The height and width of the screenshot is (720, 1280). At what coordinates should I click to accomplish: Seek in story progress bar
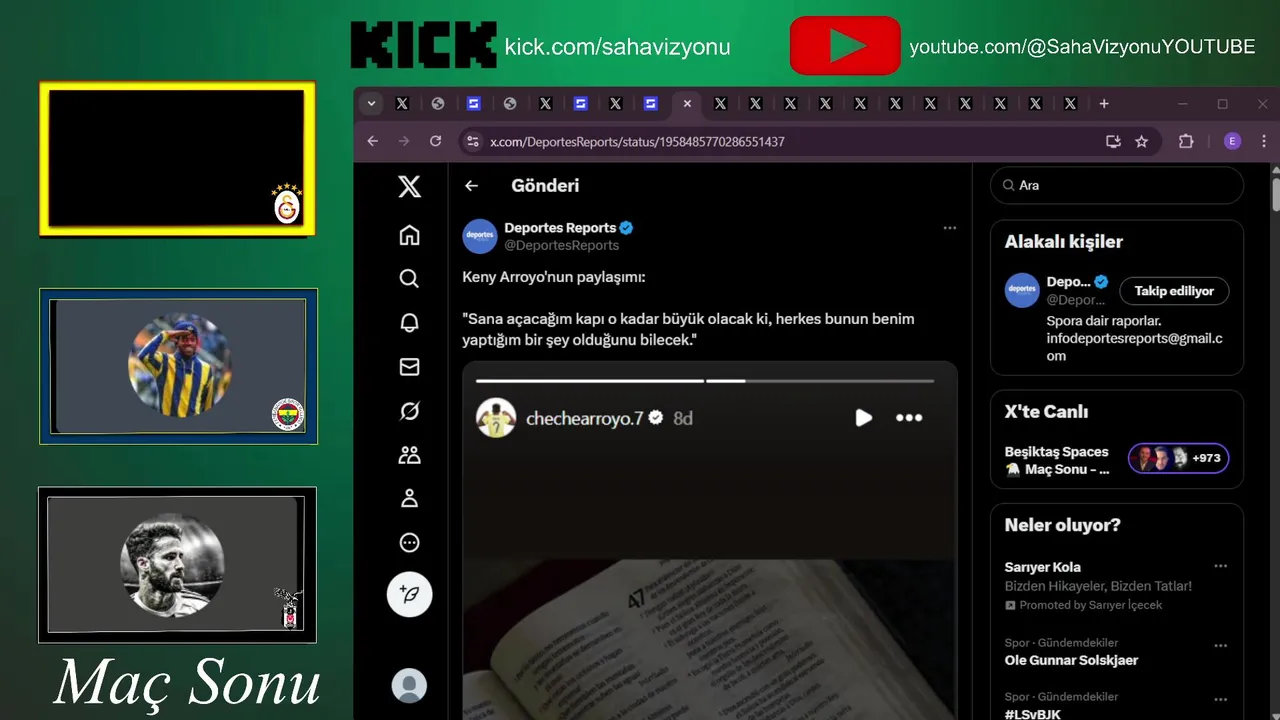point(705,381)
